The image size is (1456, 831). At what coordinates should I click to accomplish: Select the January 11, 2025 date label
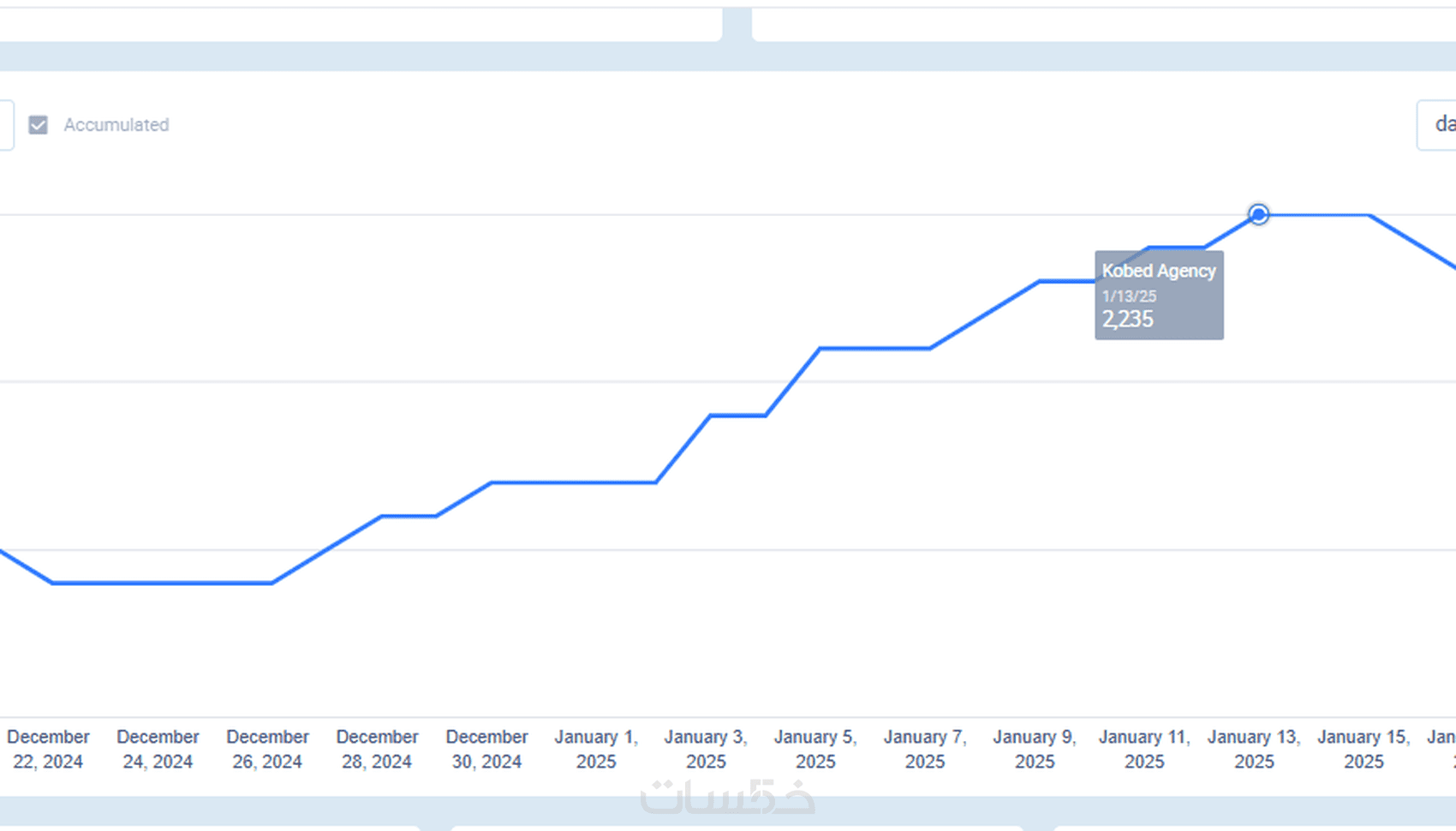tap(1144, 749)
